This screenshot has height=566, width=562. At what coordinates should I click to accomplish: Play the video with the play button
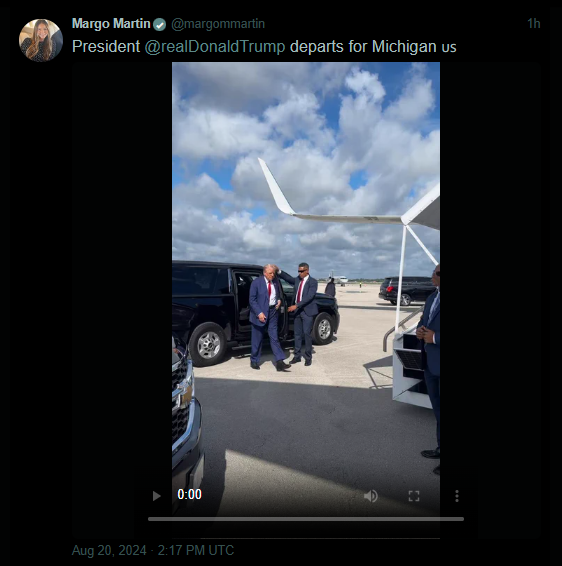point(156,496)
